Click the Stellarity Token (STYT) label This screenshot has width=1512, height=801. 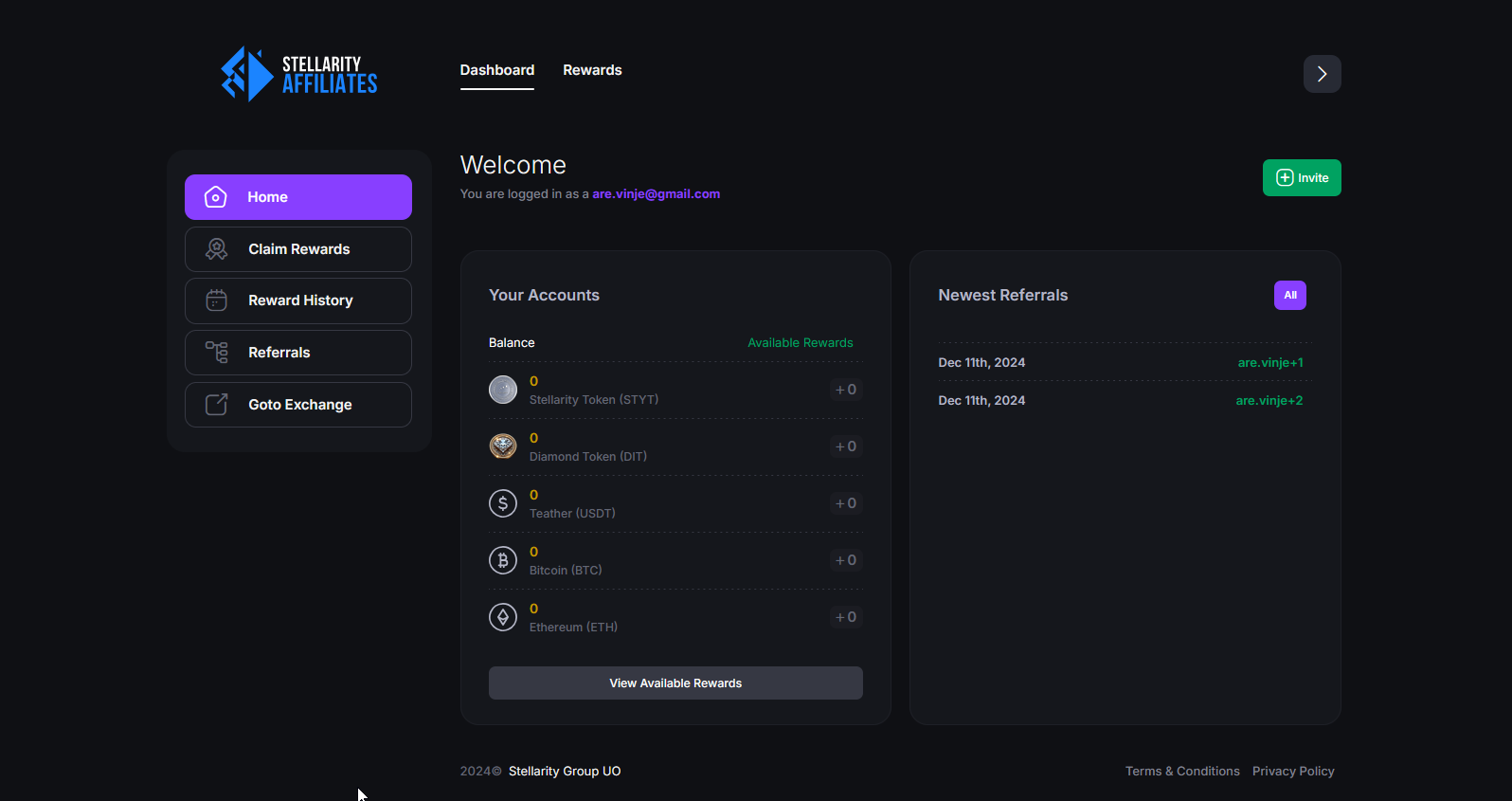[594, 400]
